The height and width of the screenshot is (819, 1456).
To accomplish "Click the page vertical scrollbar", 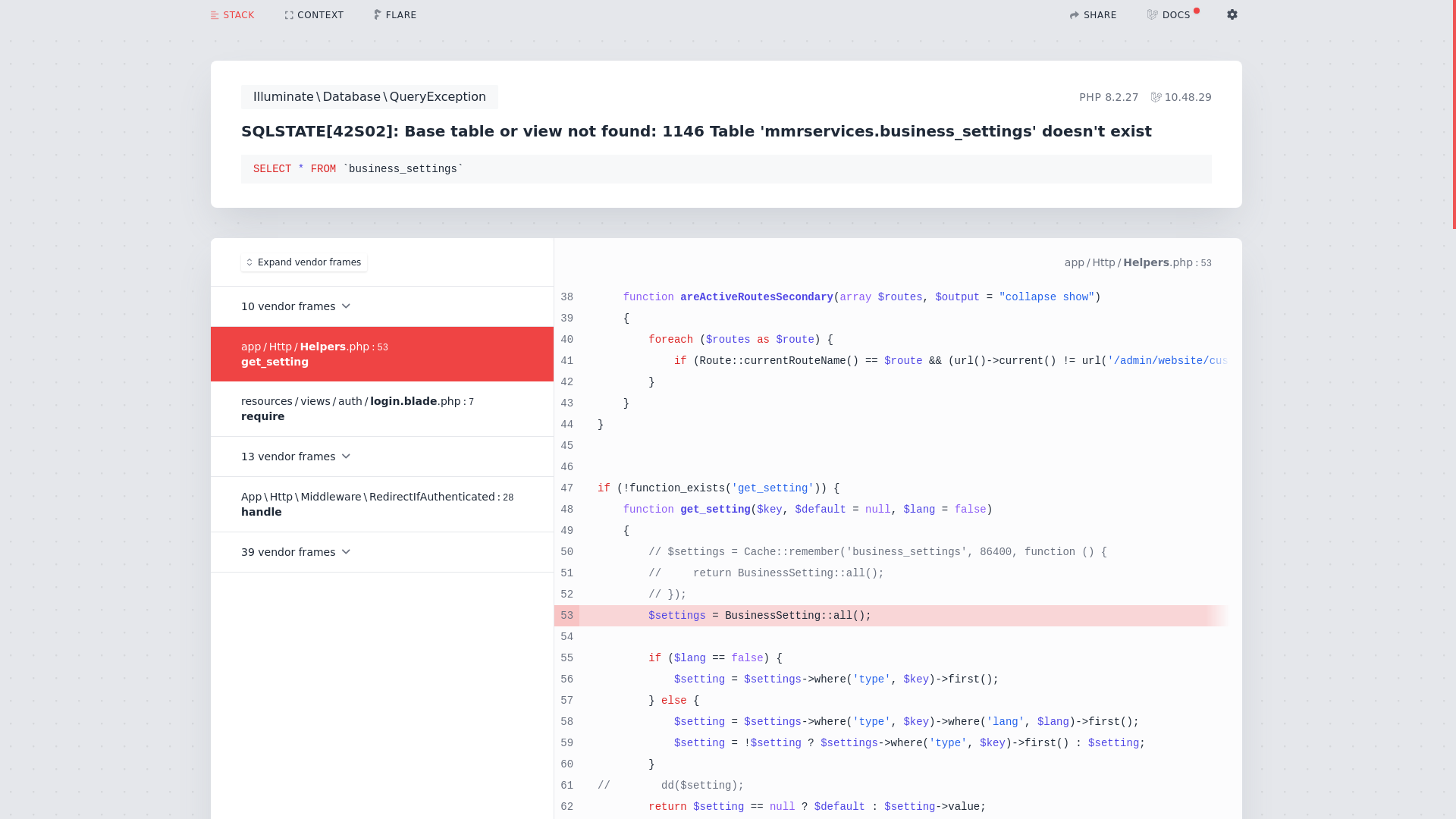I will pos(1454,114).
